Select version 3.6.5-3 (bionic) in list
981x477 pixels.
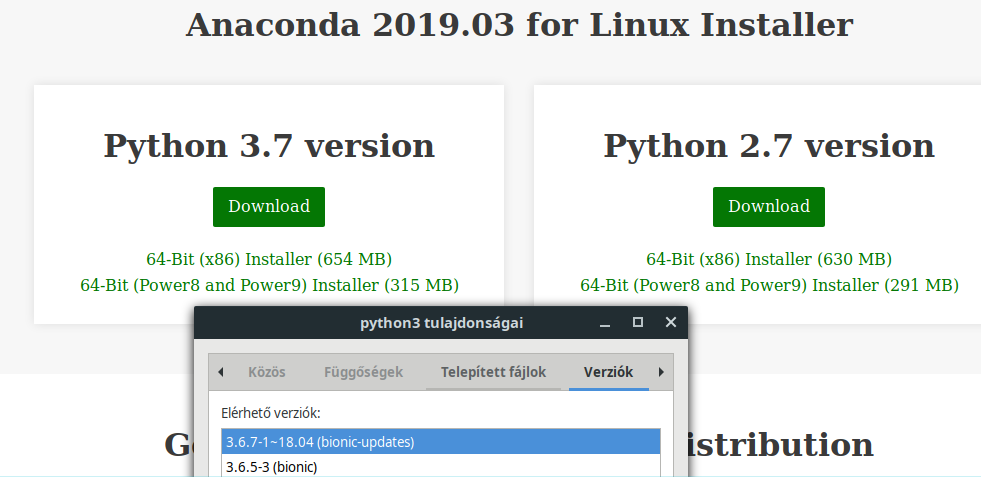440,466
